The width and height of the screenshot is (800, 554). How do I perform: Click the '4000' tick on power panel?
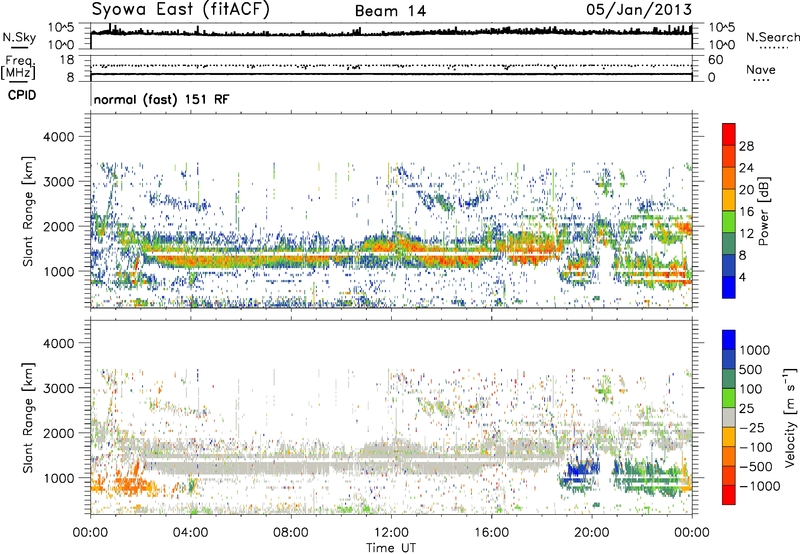pyautogui.click(x=59, y=137)
